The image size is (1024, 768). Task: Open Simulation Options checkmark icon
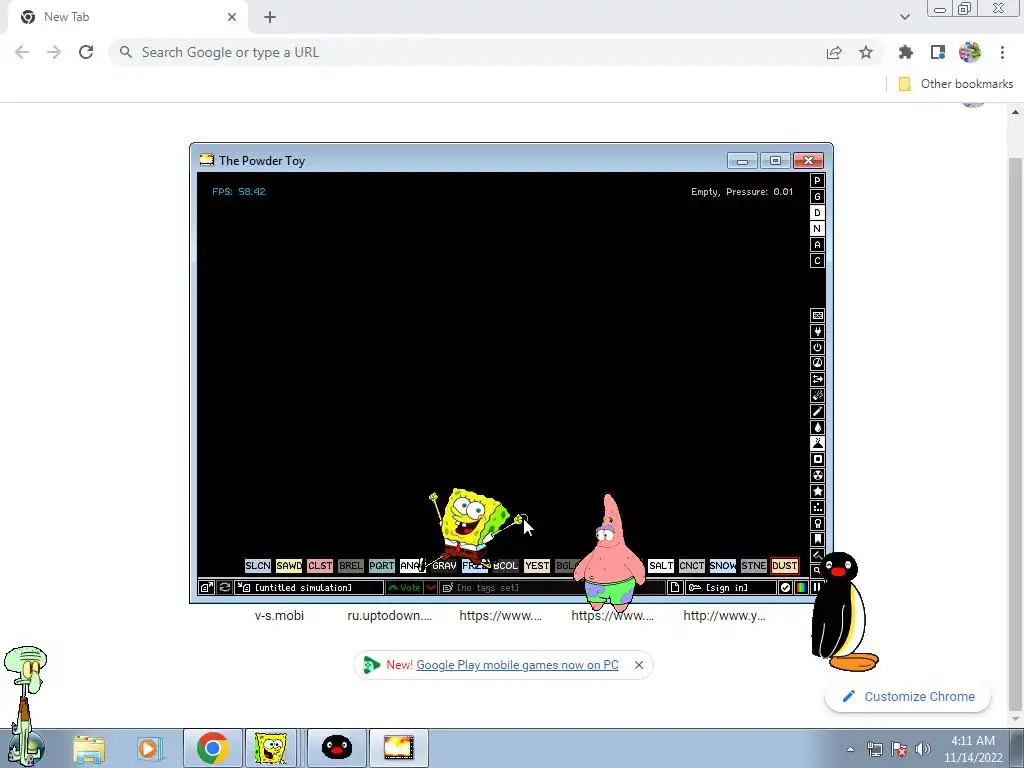785,588
